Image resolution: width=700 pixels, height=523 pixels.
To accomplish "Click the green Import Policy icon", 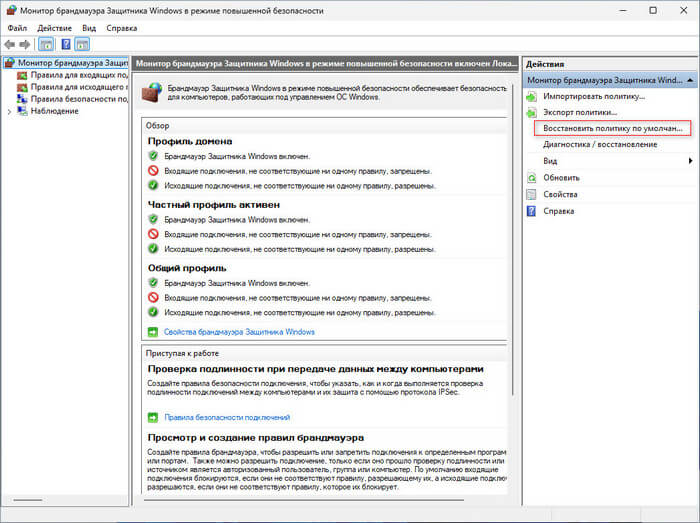I will [532, 97].
